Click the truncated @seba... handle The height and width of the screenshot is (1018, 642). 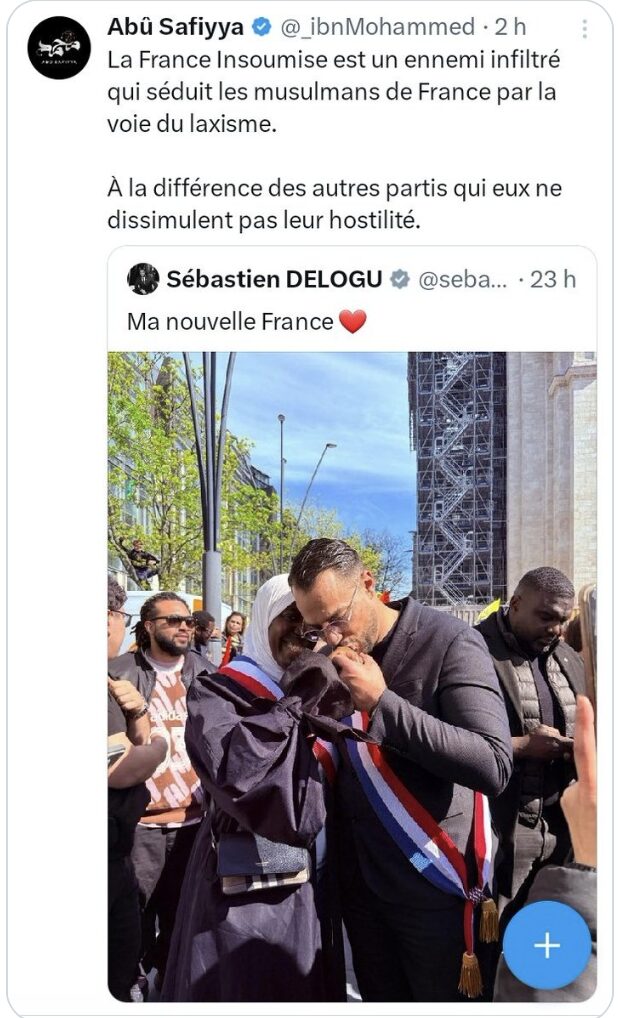[x=462, y=280]
